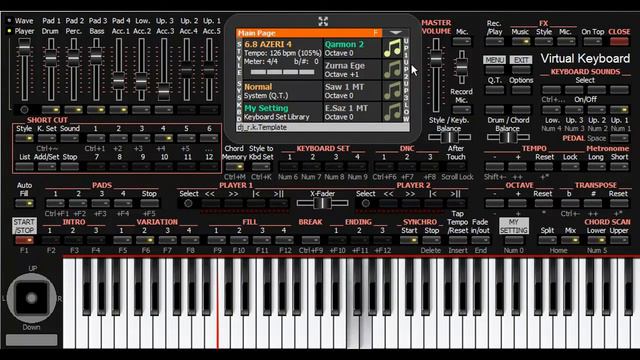Toggle the Chord Memory button
Viewport: 640px width, 360px height.
point(234,166)
